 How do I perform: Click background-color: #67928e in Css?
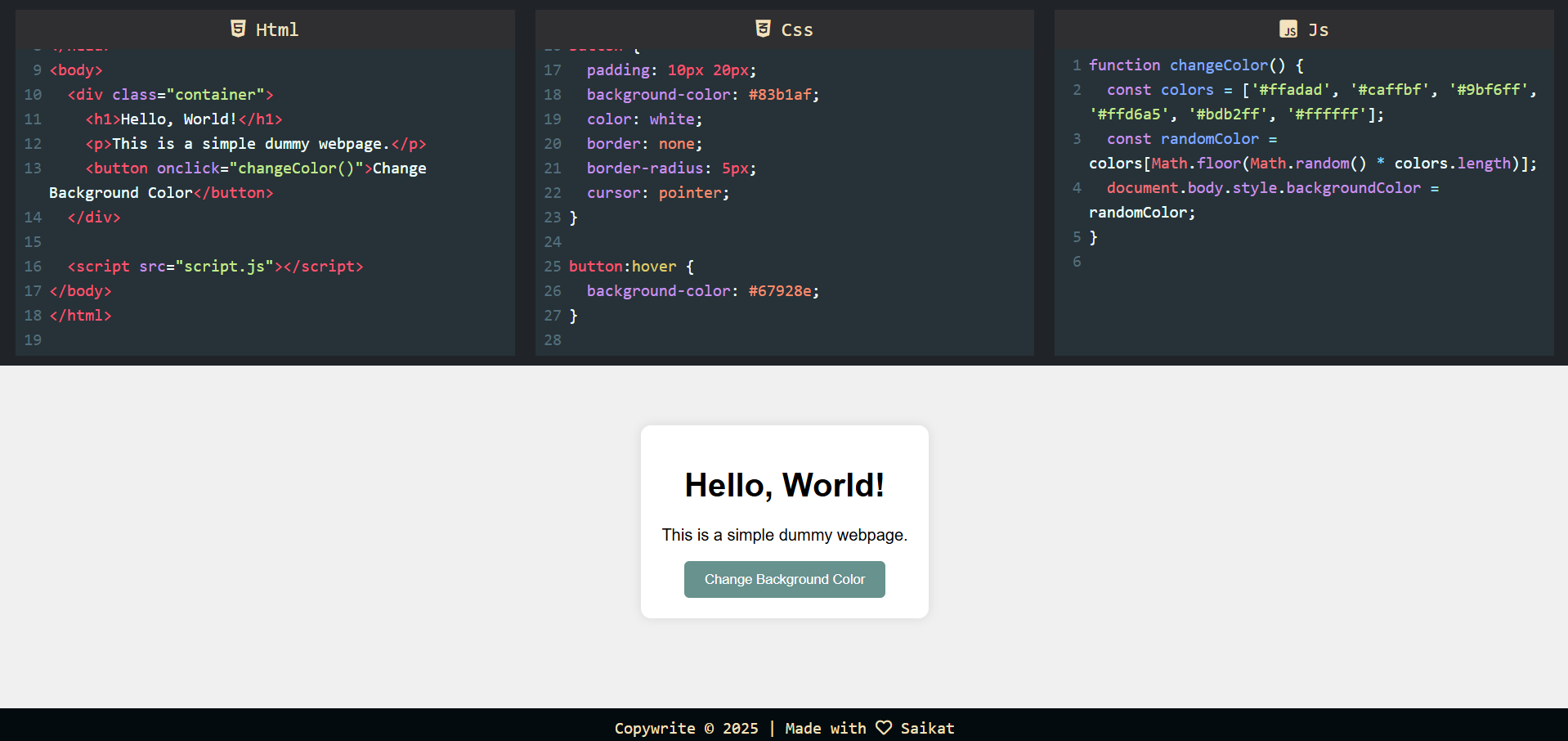click(x=703, y=291)
